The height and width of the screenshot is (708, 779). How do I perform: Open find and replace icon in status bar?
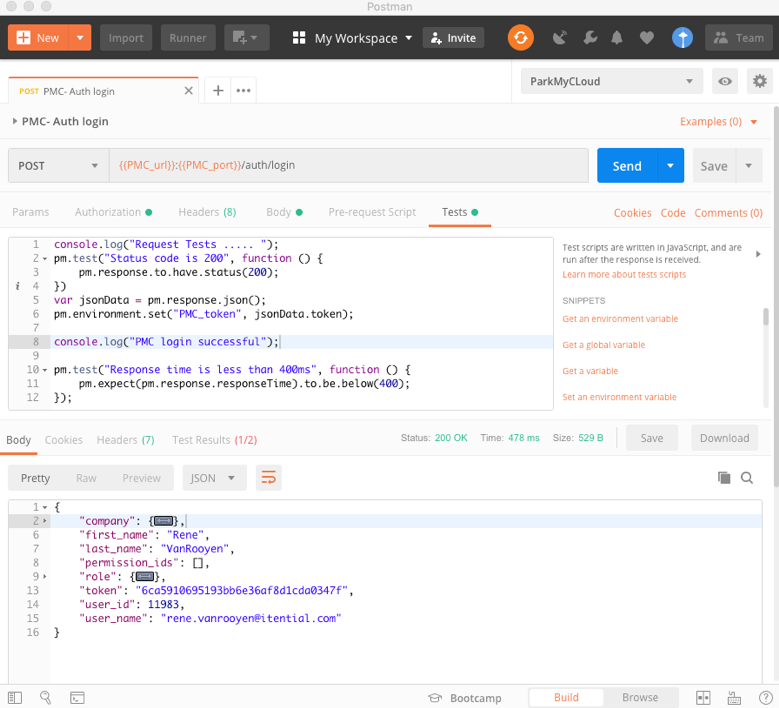(x=45, y=698)
